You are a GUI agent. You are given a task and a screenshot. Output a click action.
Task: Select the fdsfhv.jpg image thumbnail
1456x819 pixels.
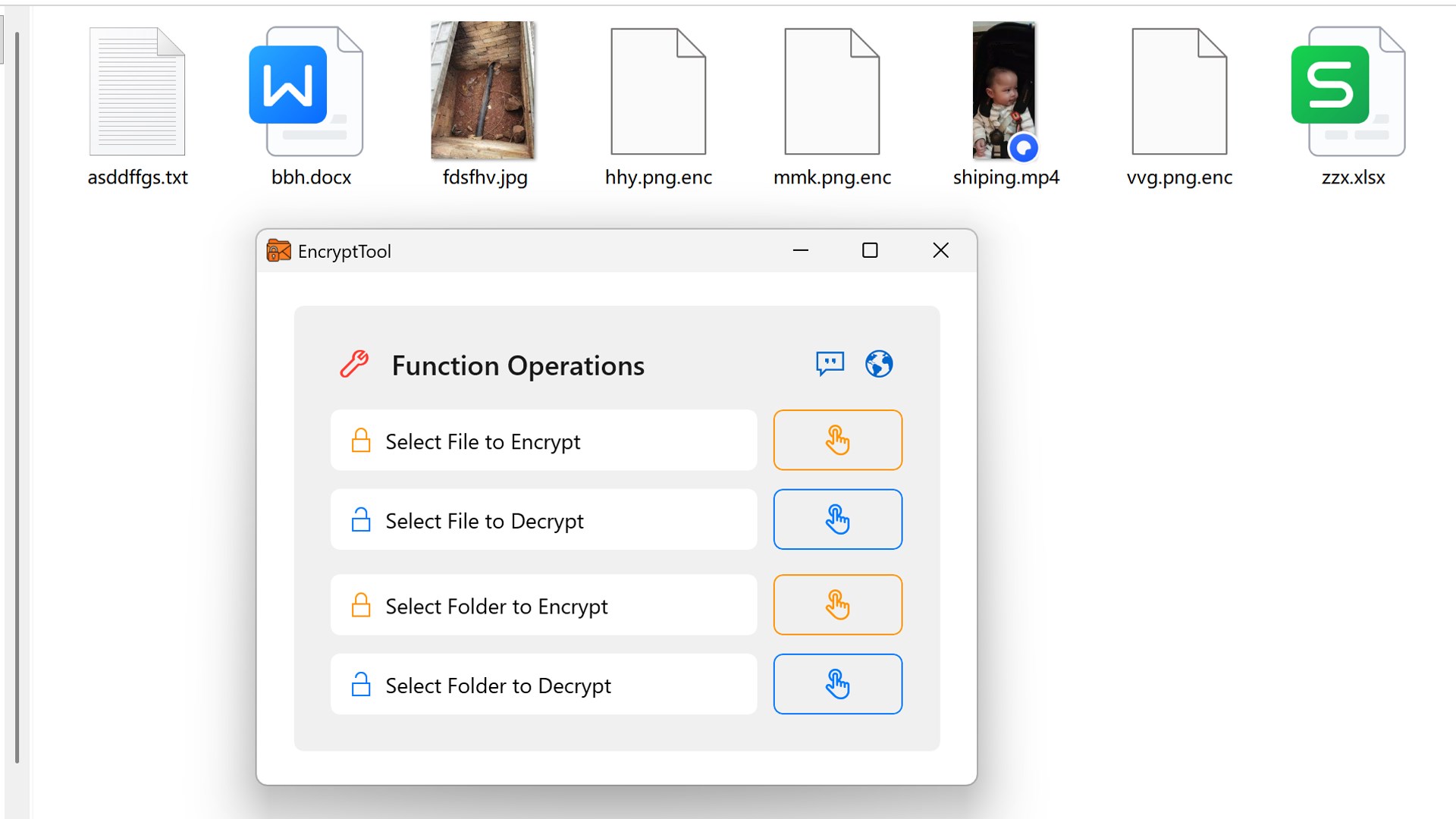(x=484, y=91)
